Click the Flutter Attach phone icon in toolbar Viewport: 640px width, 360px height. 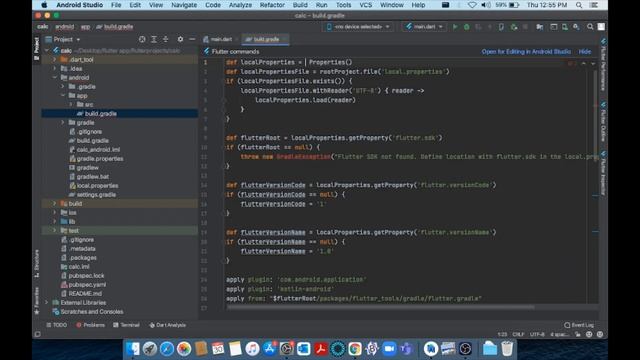[501, 27]
